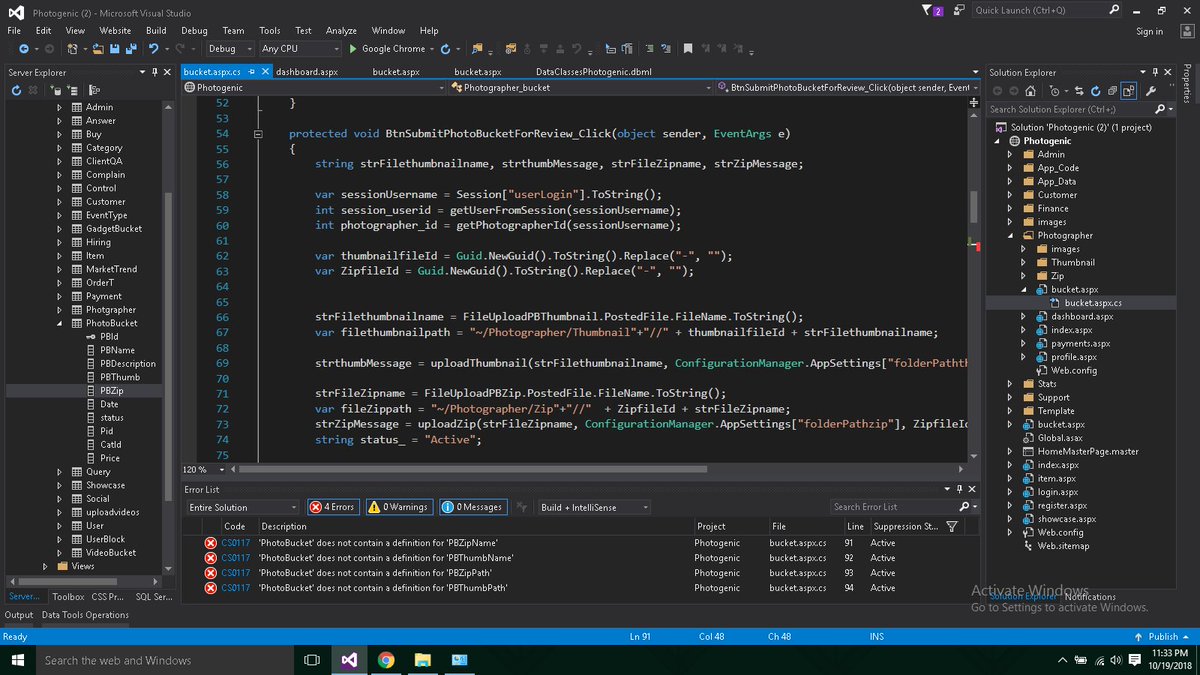Click the error icon on PBZipName row
1200x675 pixels.
point(210,543)
